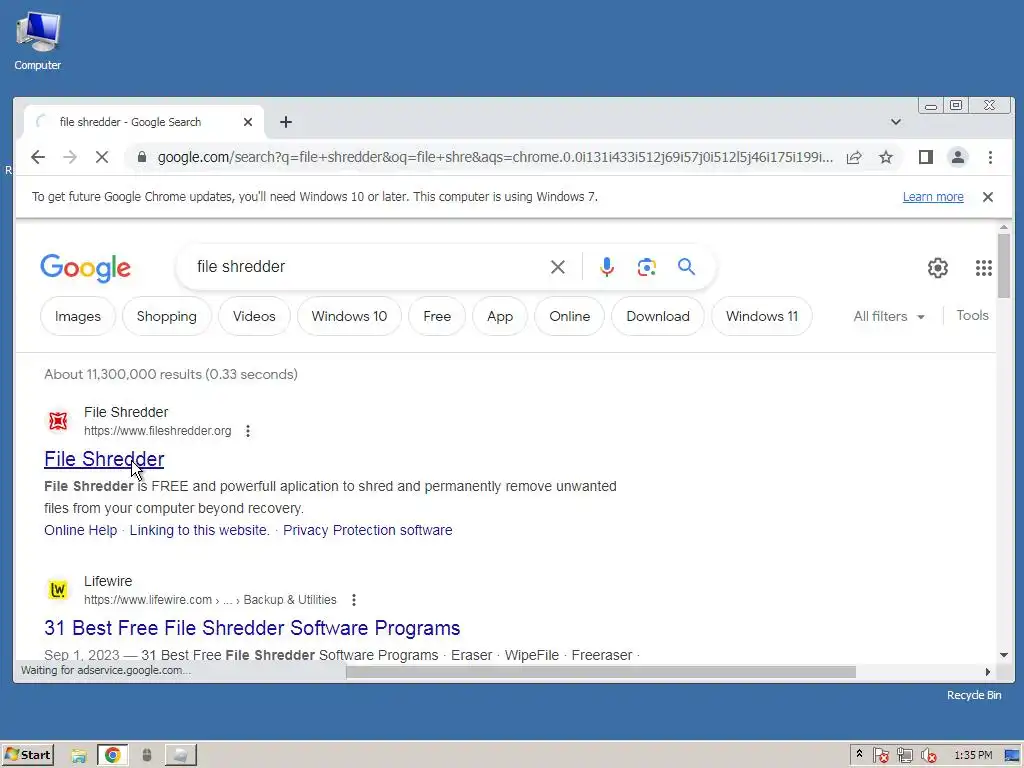Select the Download filter chip
Screen dimensions: 1024x768
(658, 316)
